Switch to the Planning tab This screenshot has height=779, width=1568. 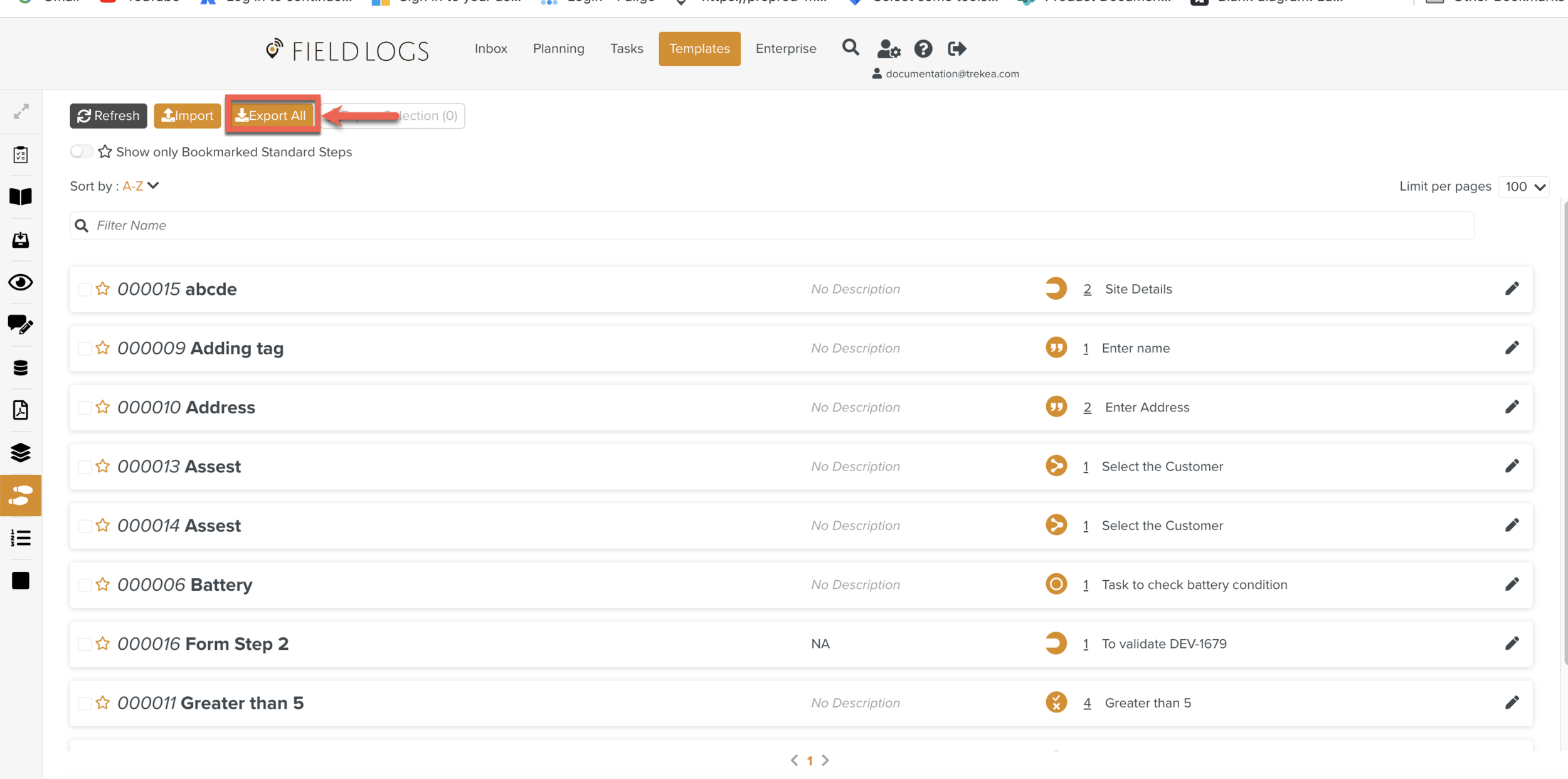point(558,48)
